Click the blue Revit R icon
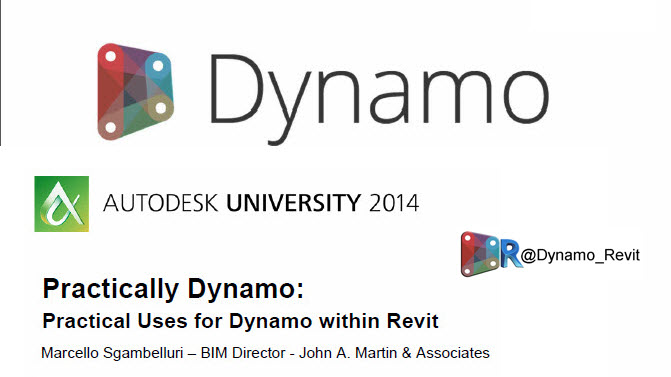The image size is (671, 377). tap(511, 254)
